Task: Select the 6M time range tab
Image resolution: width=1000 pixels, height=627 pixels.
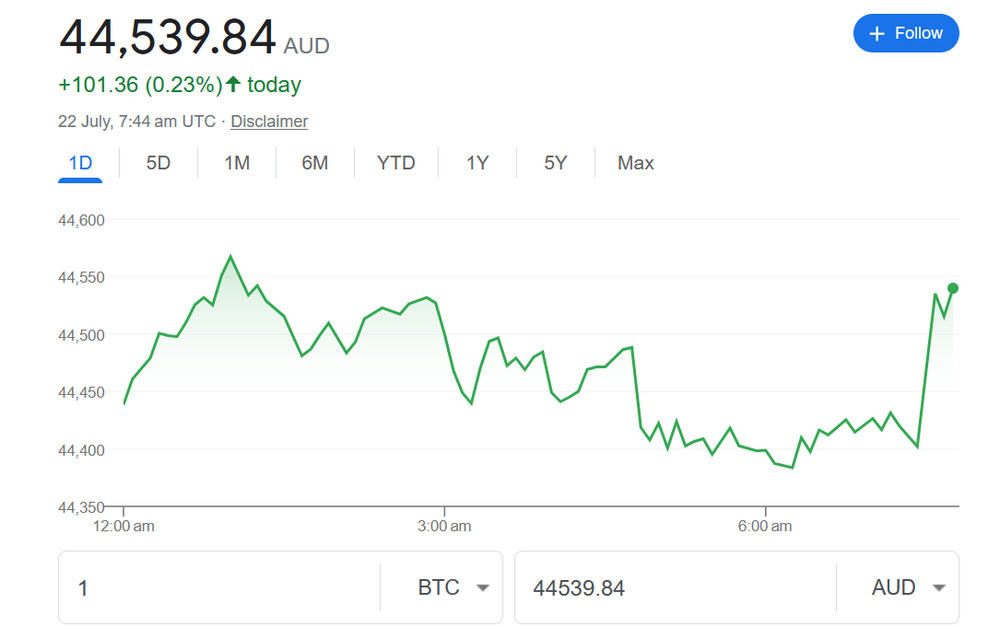Action: [315, 163]
